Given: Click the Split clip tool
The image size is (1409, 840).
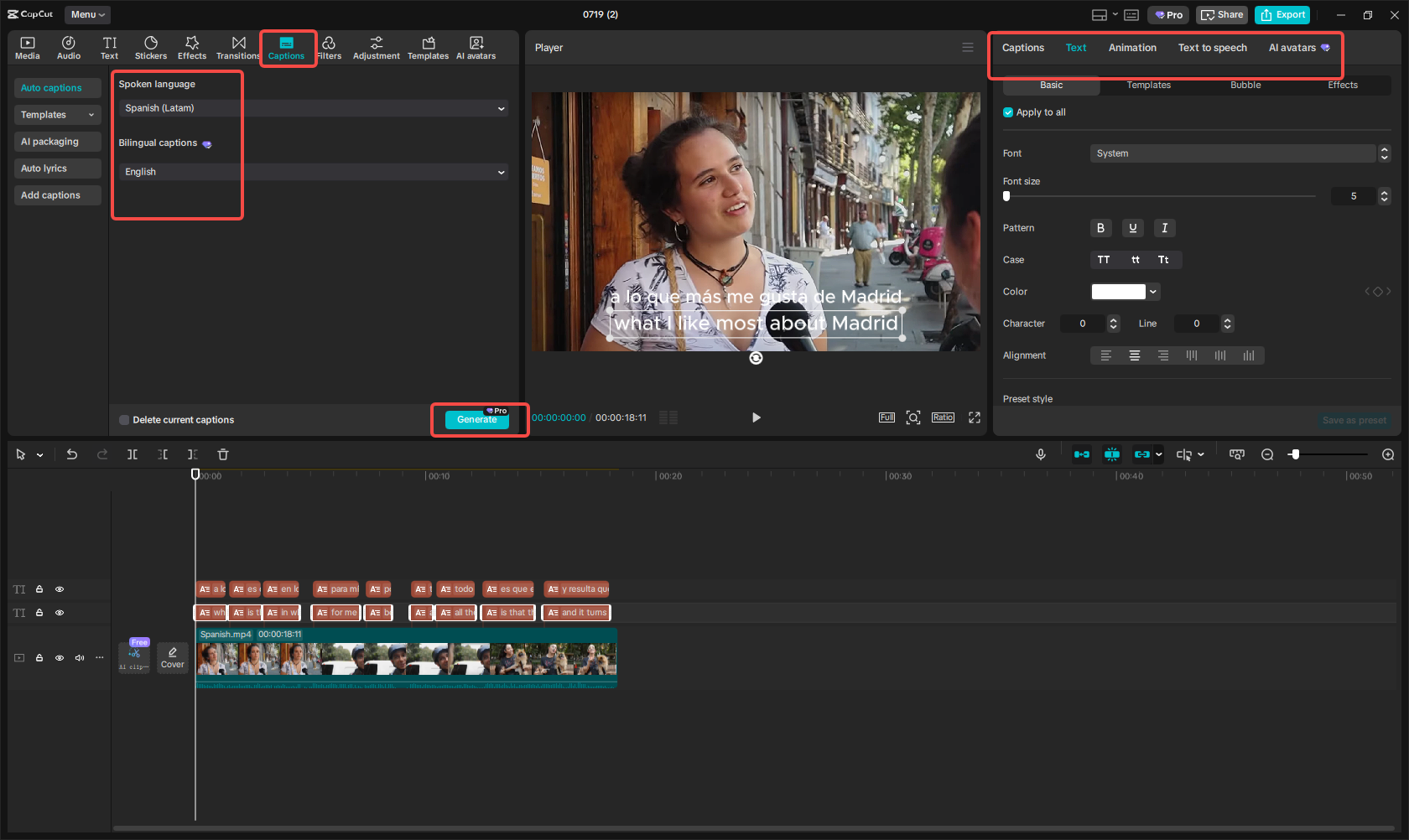Looking at the screenshot, I should [133, 454].
